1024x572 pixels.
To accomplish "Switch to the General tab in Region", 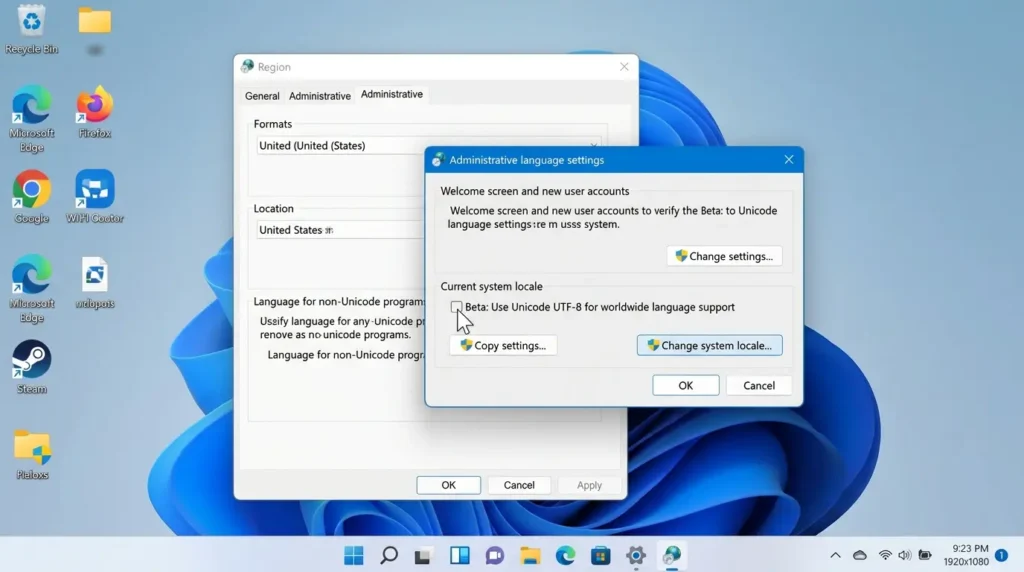I will (x=262, y=96).
